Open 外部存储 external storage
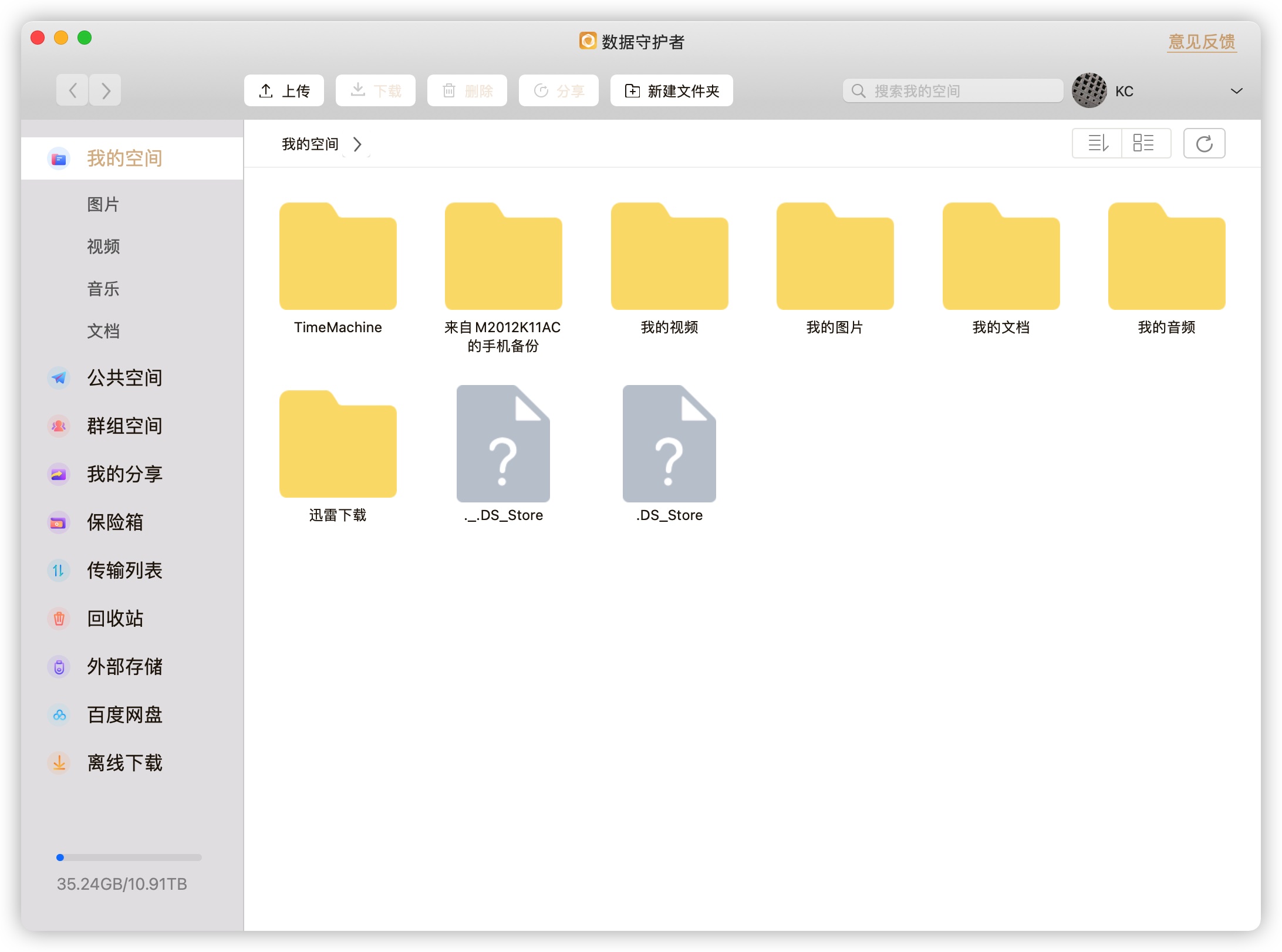 click(124, 666)
